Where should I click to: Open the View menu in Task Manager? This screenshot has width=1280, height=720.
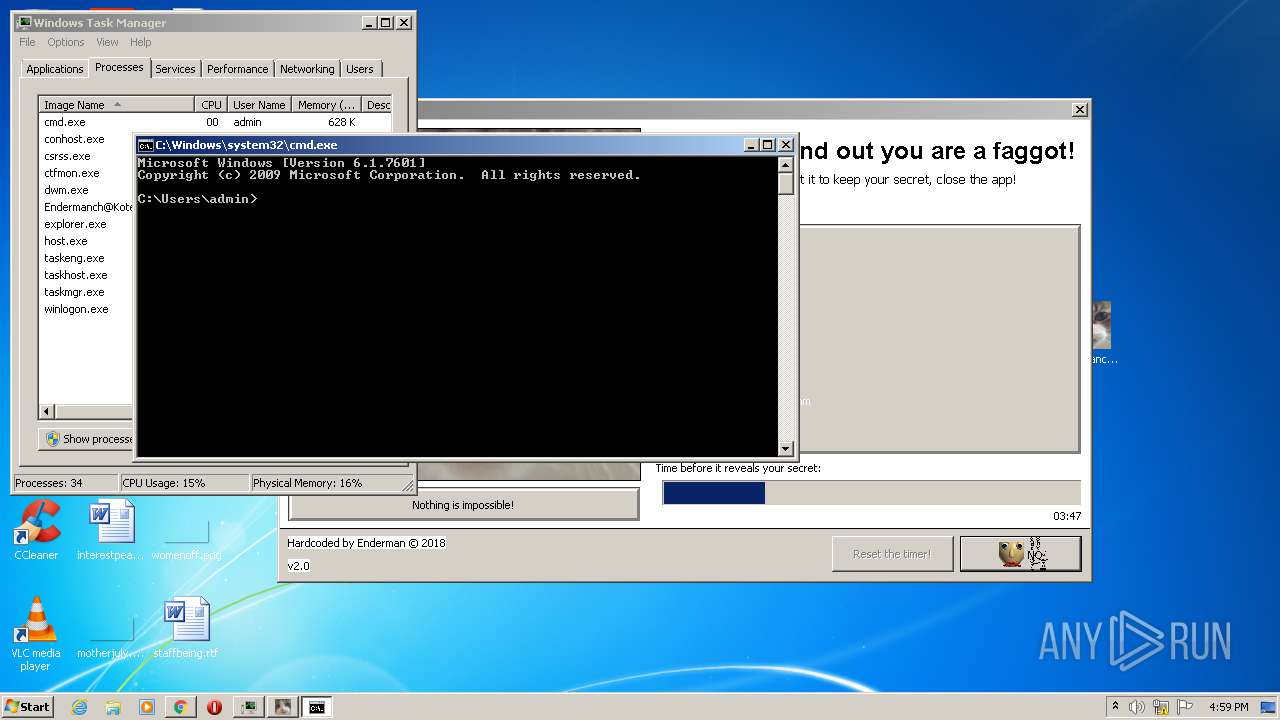point(107,42)
